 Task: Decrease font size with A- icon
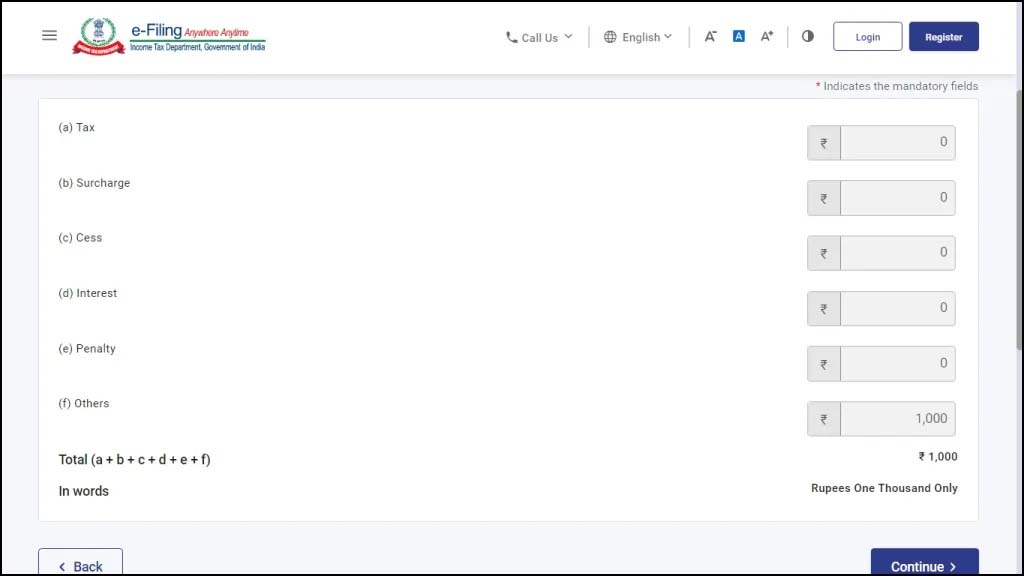[x=711, y=37]
